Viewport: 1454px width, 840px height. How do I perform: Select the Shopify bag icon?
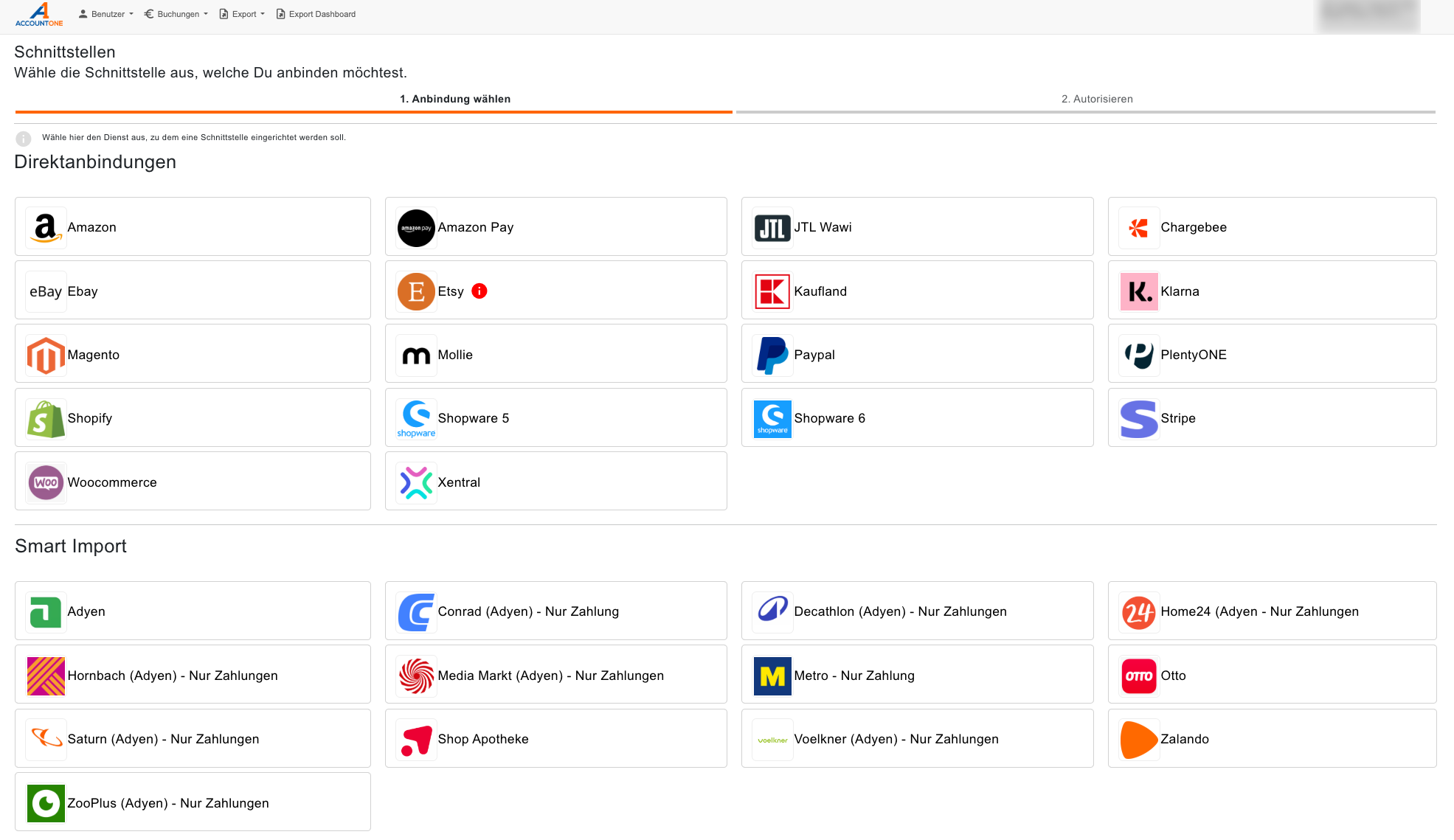coord(46,419)
